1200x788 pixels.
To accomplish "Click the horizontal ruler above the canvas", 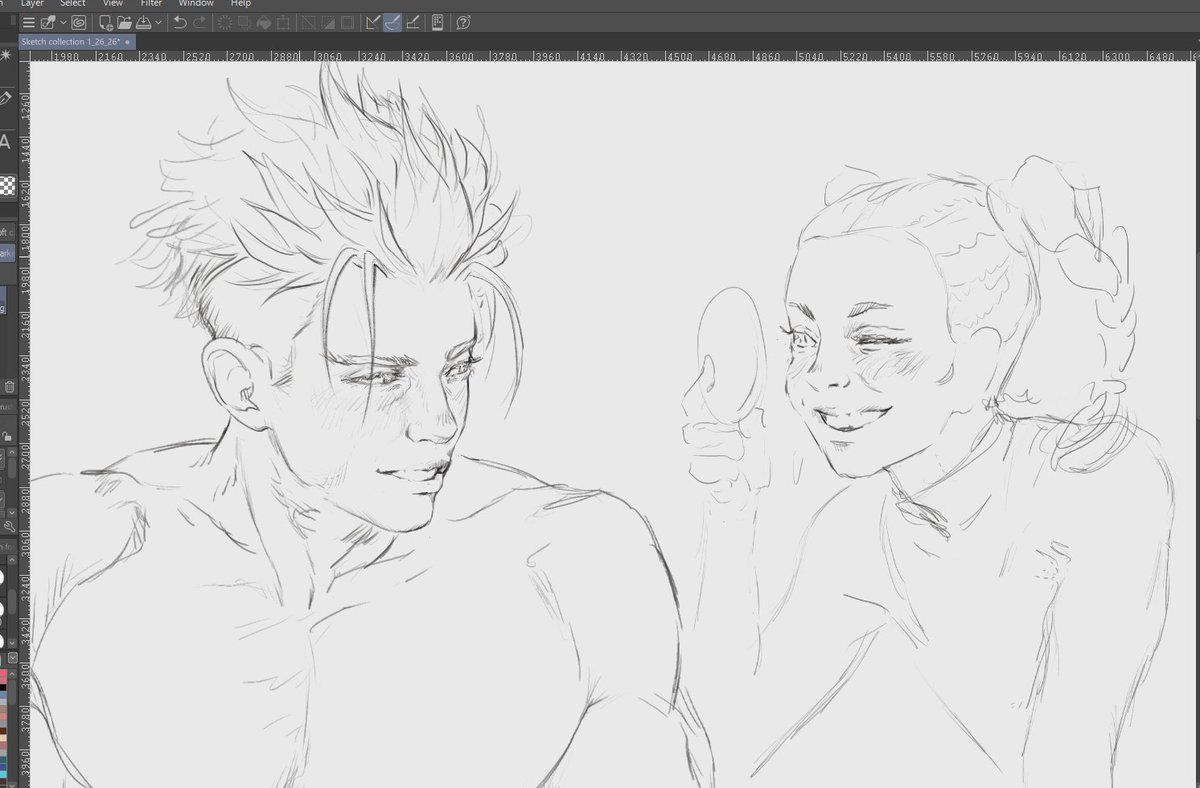I will 614,57.
